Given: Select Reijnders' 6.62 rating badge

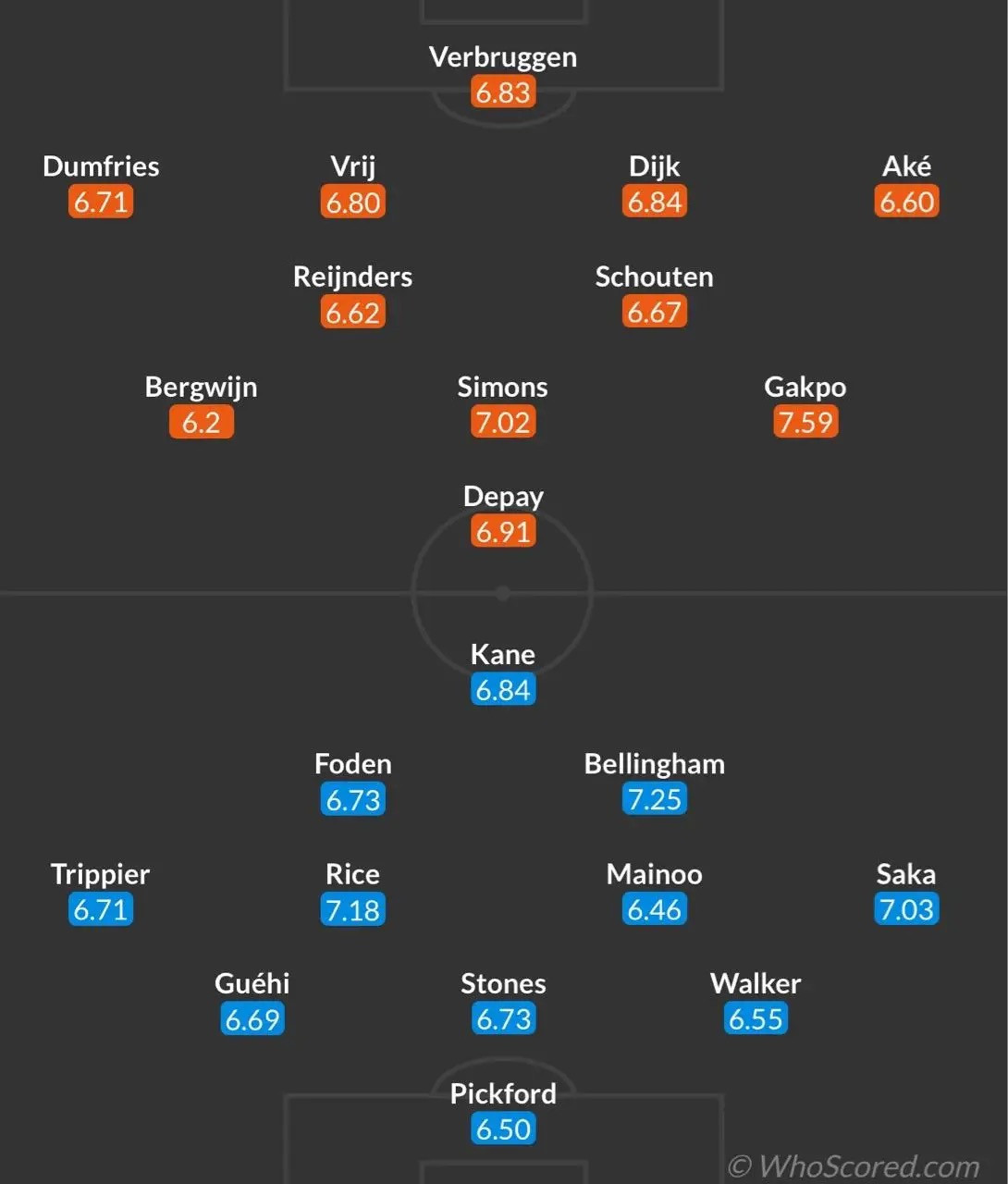Looking at the screenshot, I should (x=353, y=312).
